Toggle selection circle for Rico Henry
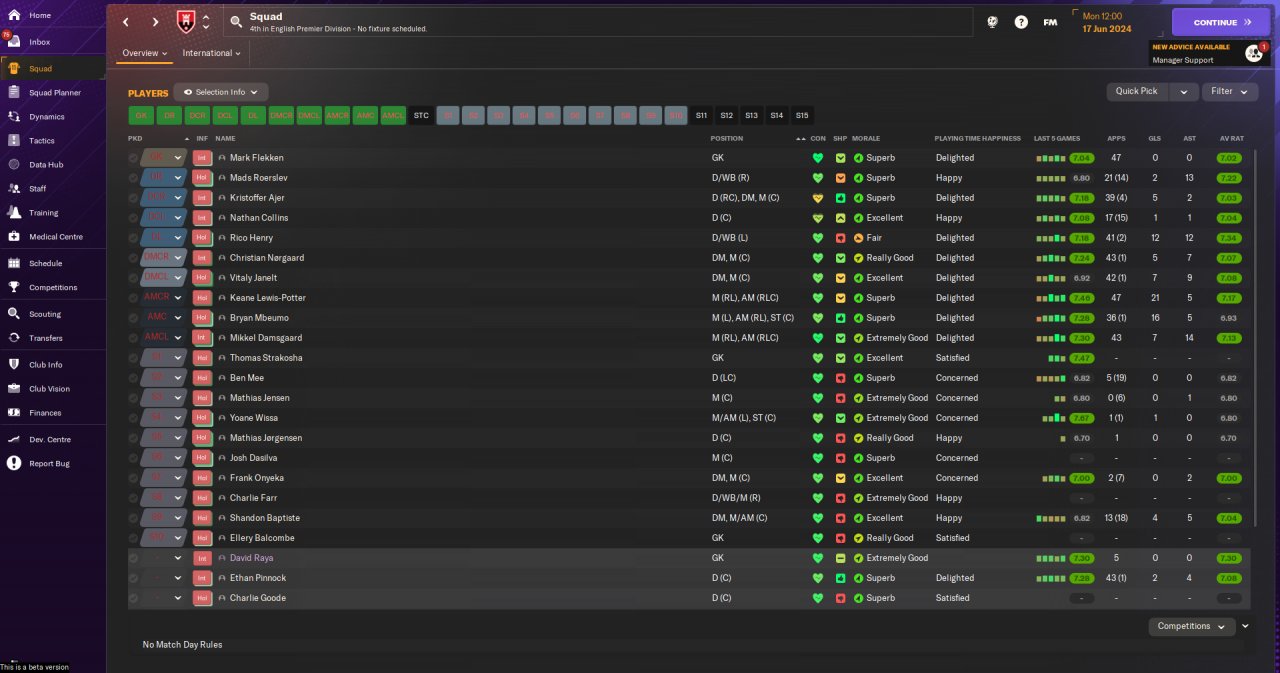This screenshot has height=673, width=1280. click(133, 238)
